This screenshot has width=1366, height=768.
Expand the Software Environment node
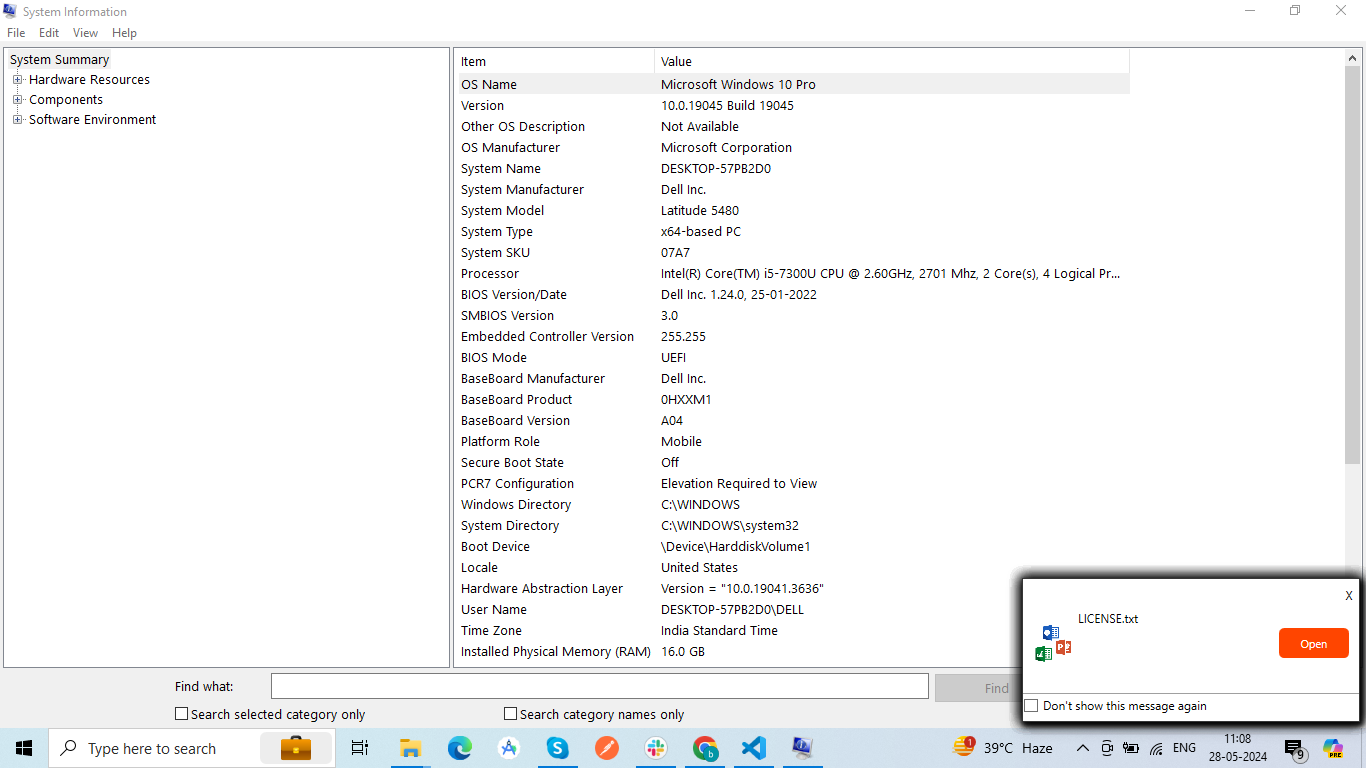(x=17, y=120)
